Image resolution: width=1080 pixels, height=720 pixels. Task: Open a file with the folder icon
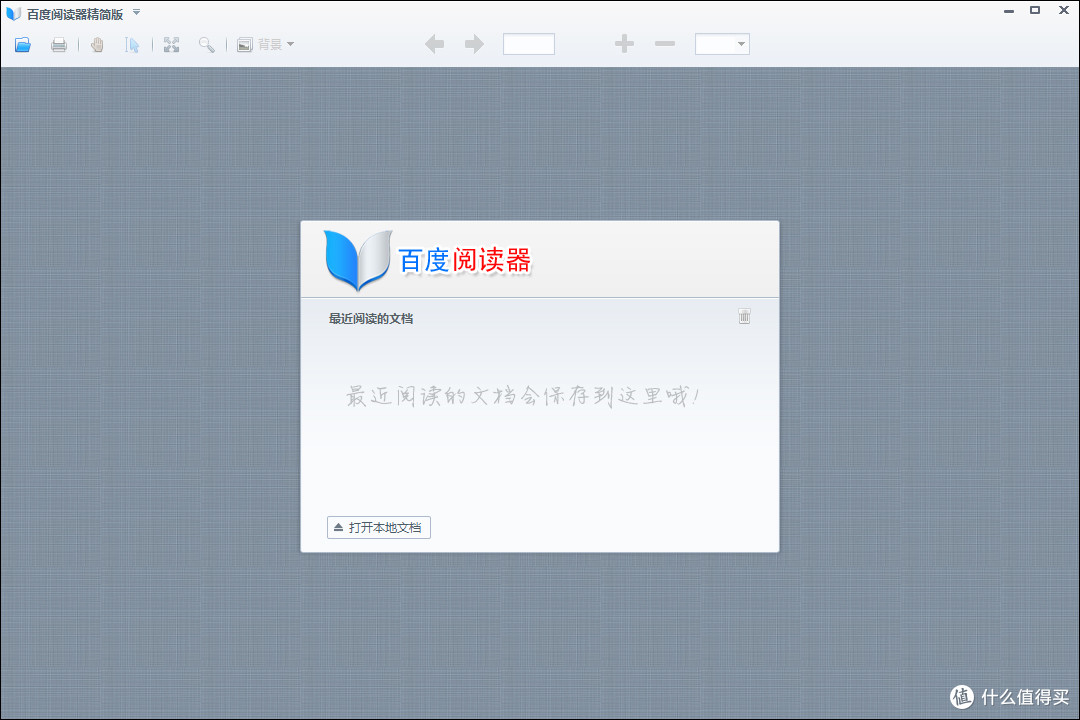click(x=23, y=45)
